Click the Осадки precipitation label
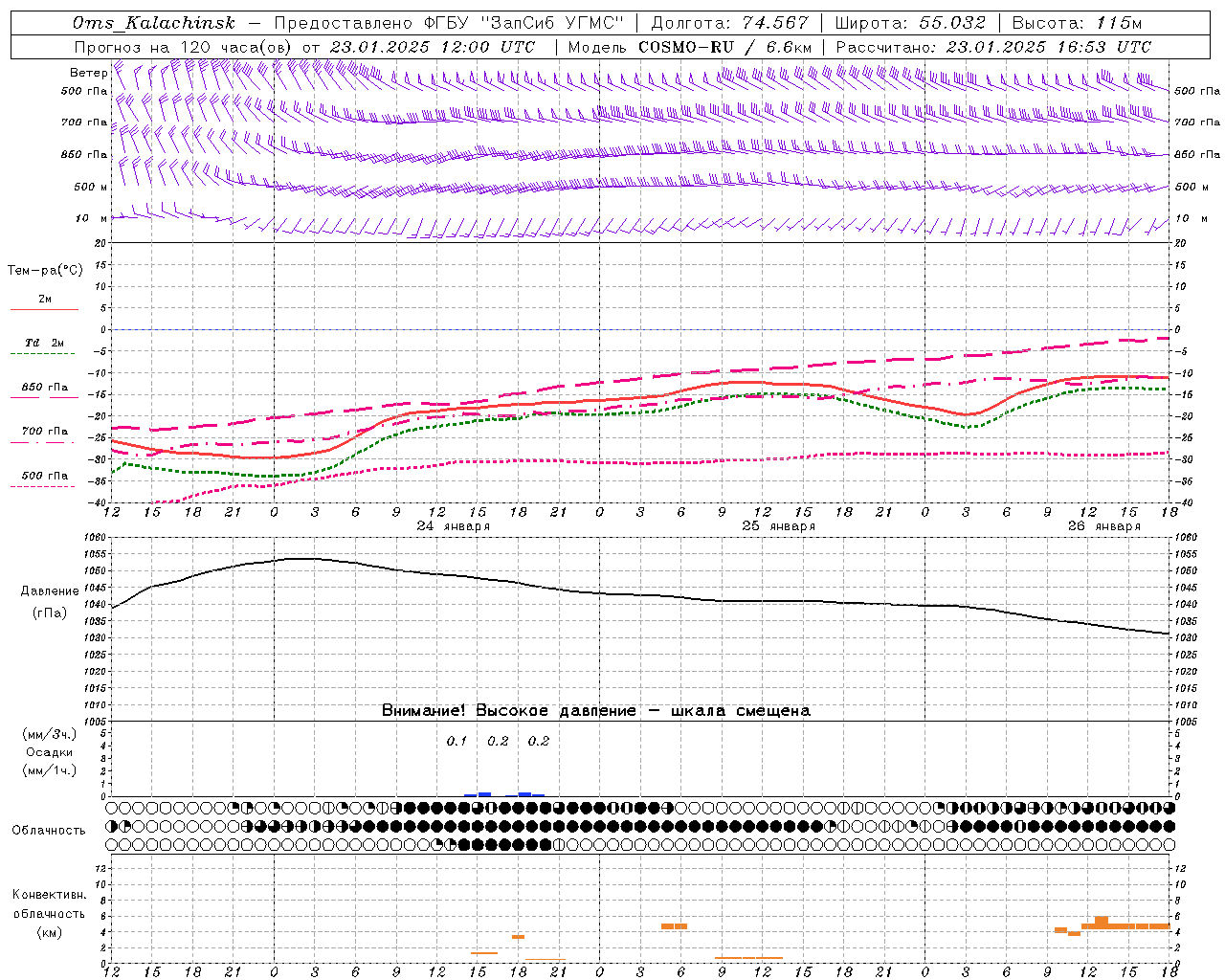Viewport: 1225px width, 980px height. pyautogui.click(x=50, y=752)
